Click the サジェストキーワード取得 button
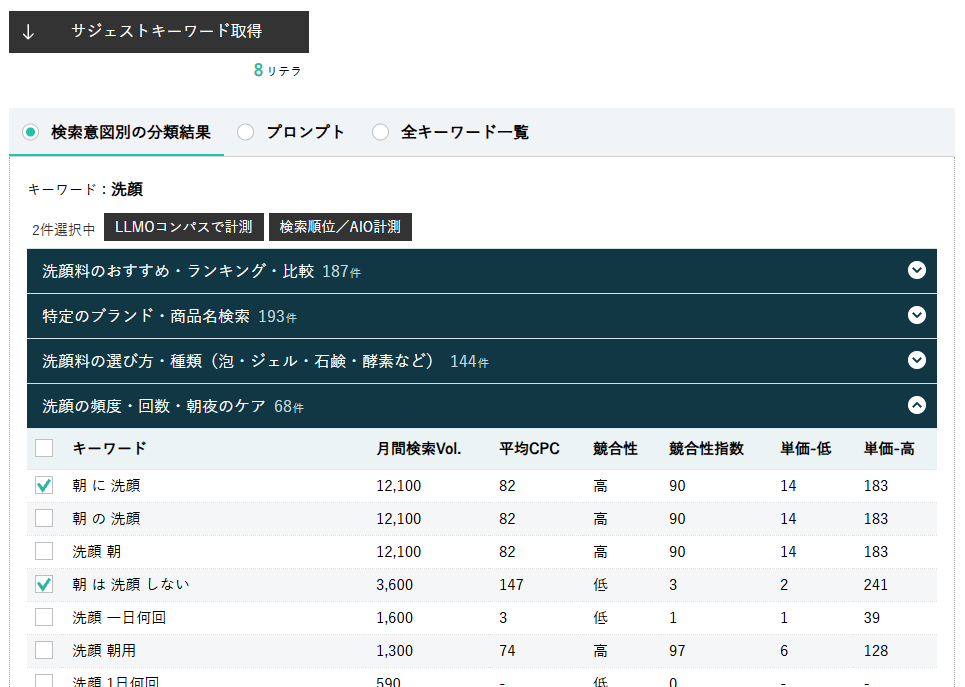 (159, 31)
